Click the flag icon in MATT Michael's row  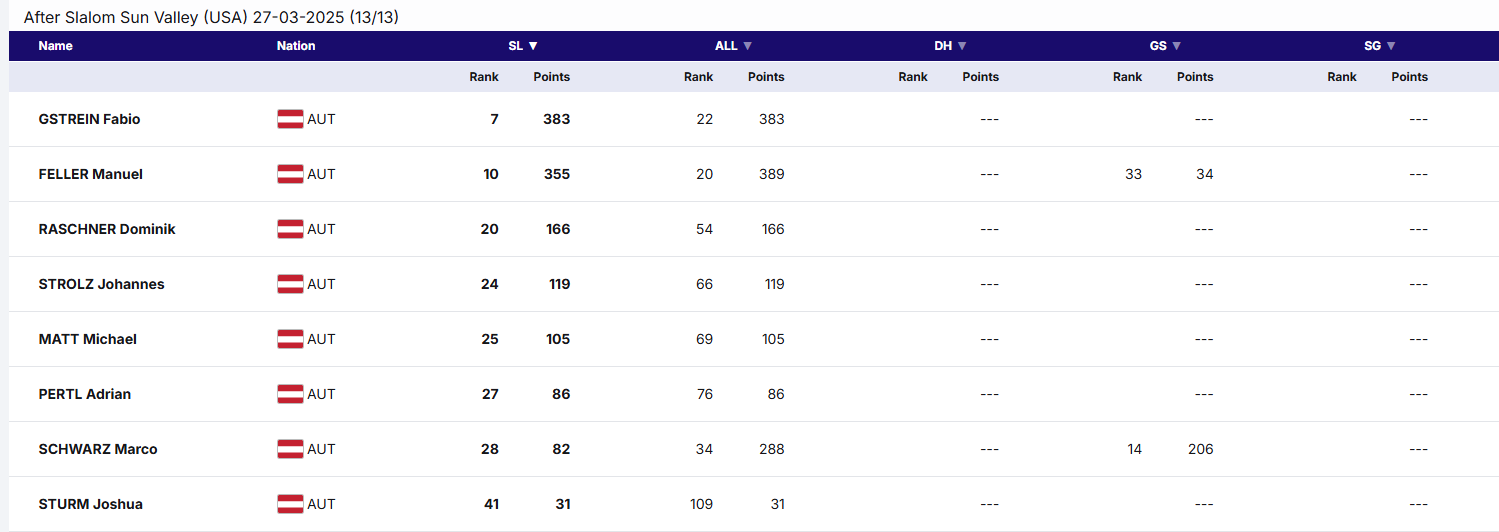(x=290, y=339)
